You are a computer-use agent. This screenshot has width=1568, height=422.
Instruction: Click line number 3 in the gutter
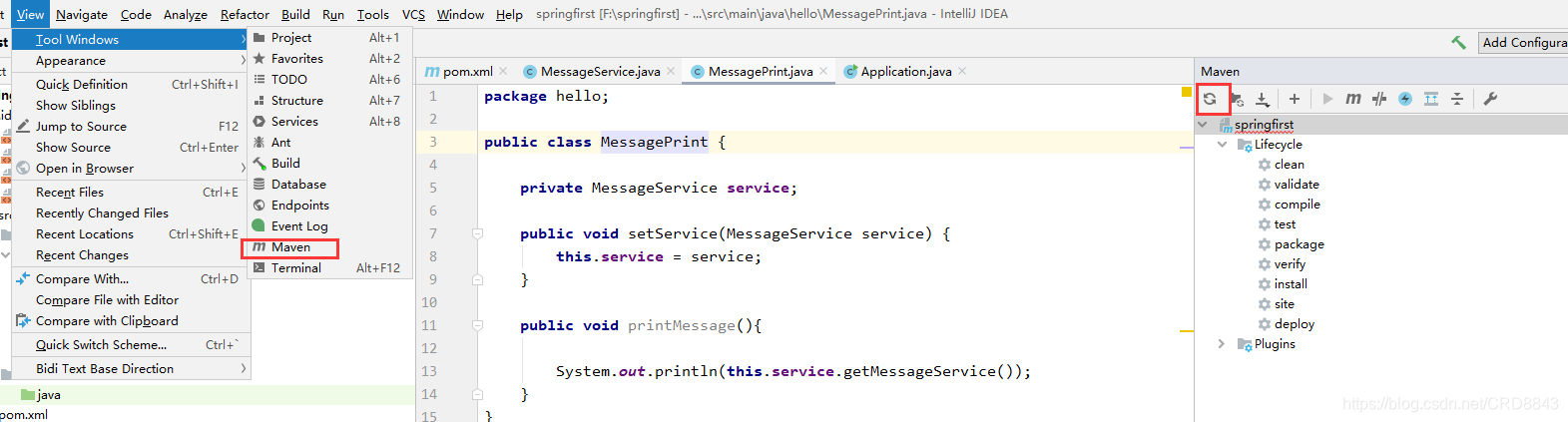pos(433,142)
